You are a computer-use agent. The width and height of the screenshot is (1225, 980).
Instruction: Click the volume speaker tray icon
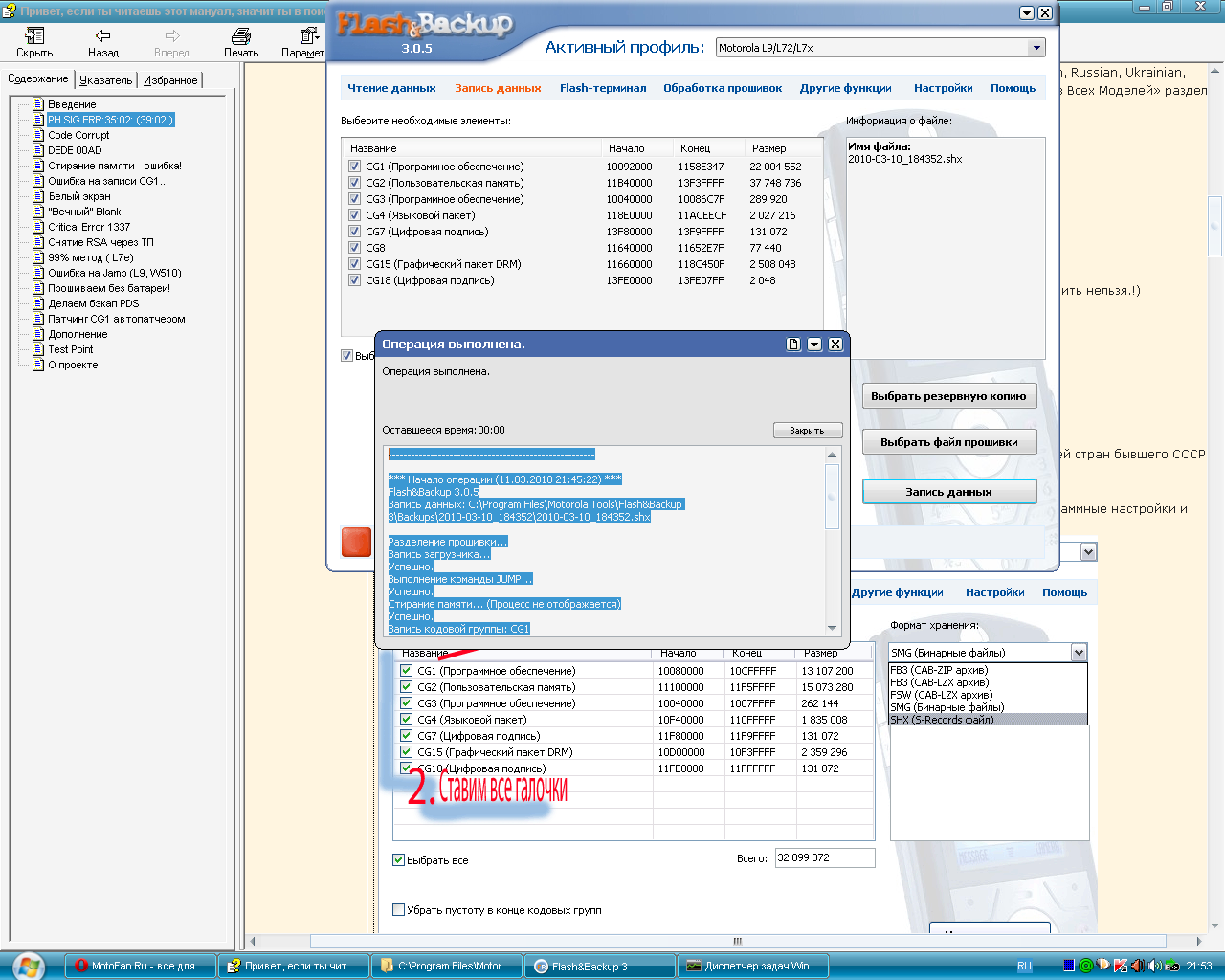(x=1154, y=966)
